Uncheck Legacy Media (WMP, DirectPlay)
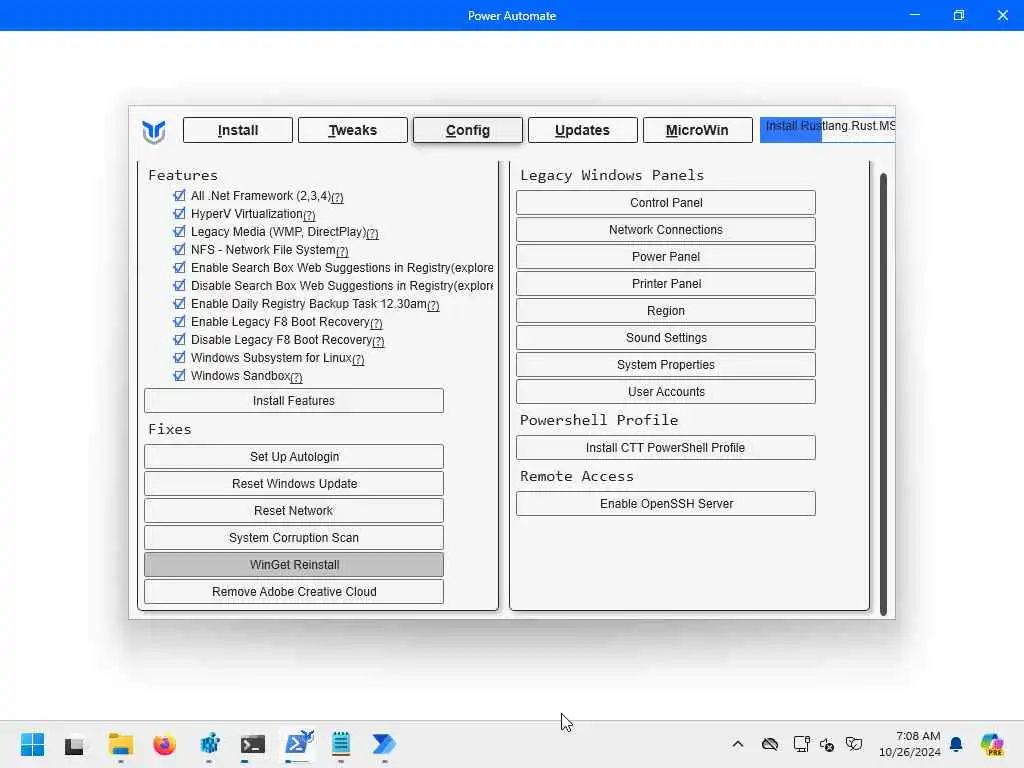This screenshot has height=768, width=1024. pyautogui.click(x=179, y=231)
